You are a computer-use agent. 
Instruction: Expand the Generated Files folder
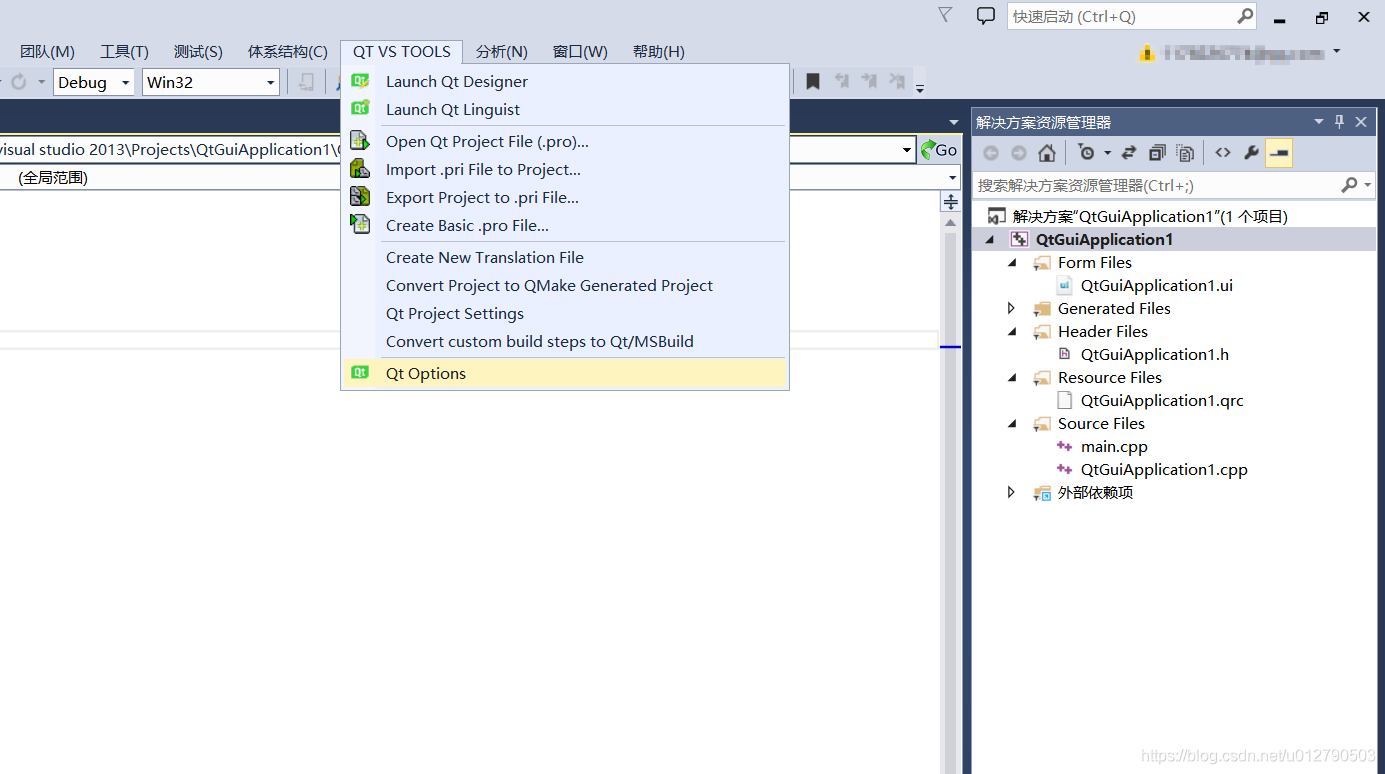[1012, 309]
